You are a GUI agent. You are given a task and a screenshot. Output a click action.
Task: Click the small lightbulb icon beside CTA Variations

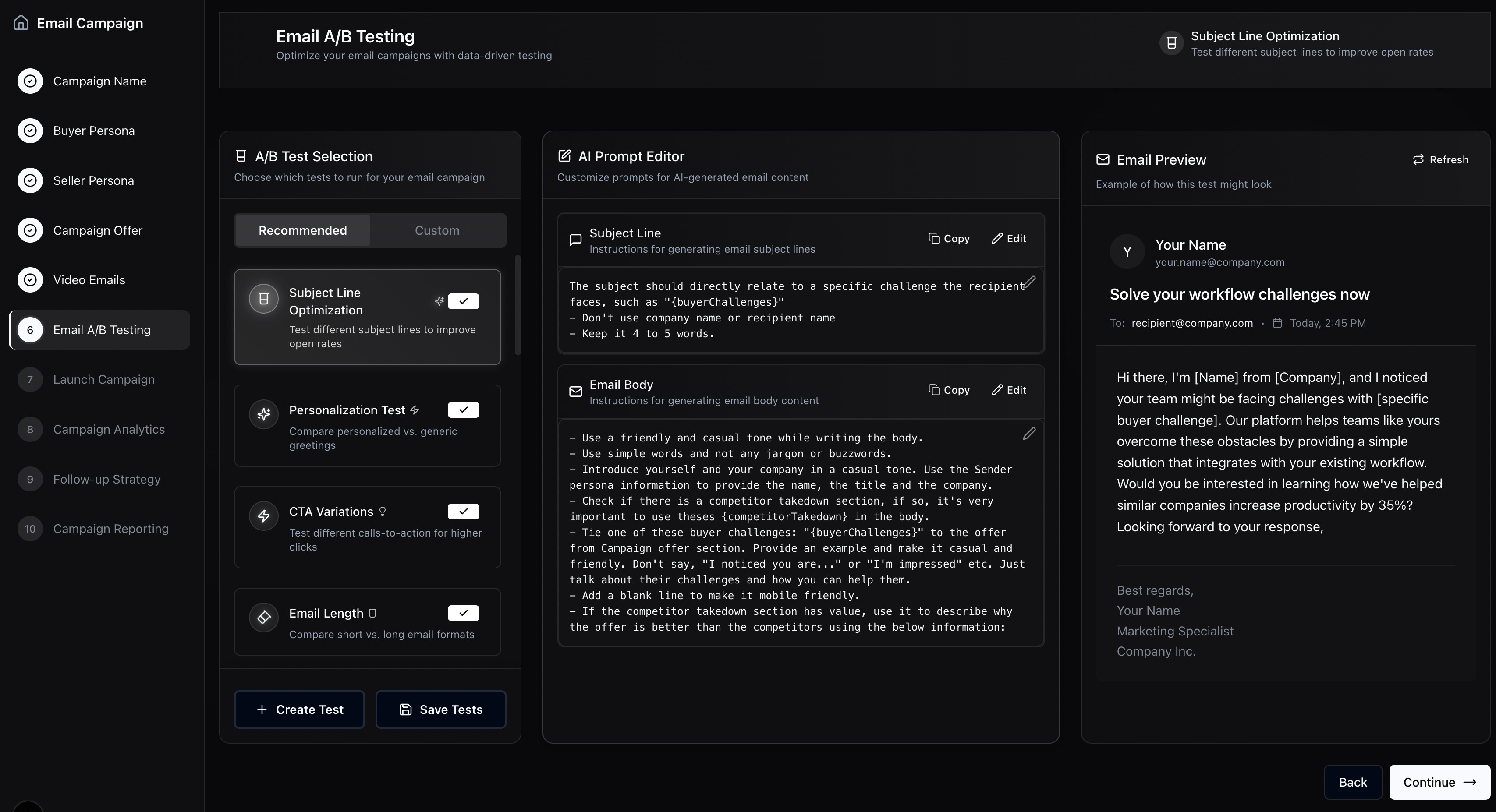[x=383, y=512]
